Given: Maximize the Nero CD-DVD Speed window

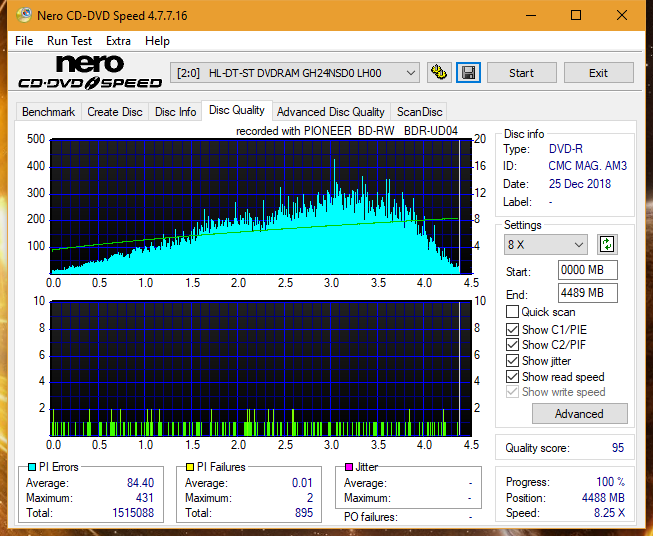Looking at the screenshot, I should coord(576,15).
